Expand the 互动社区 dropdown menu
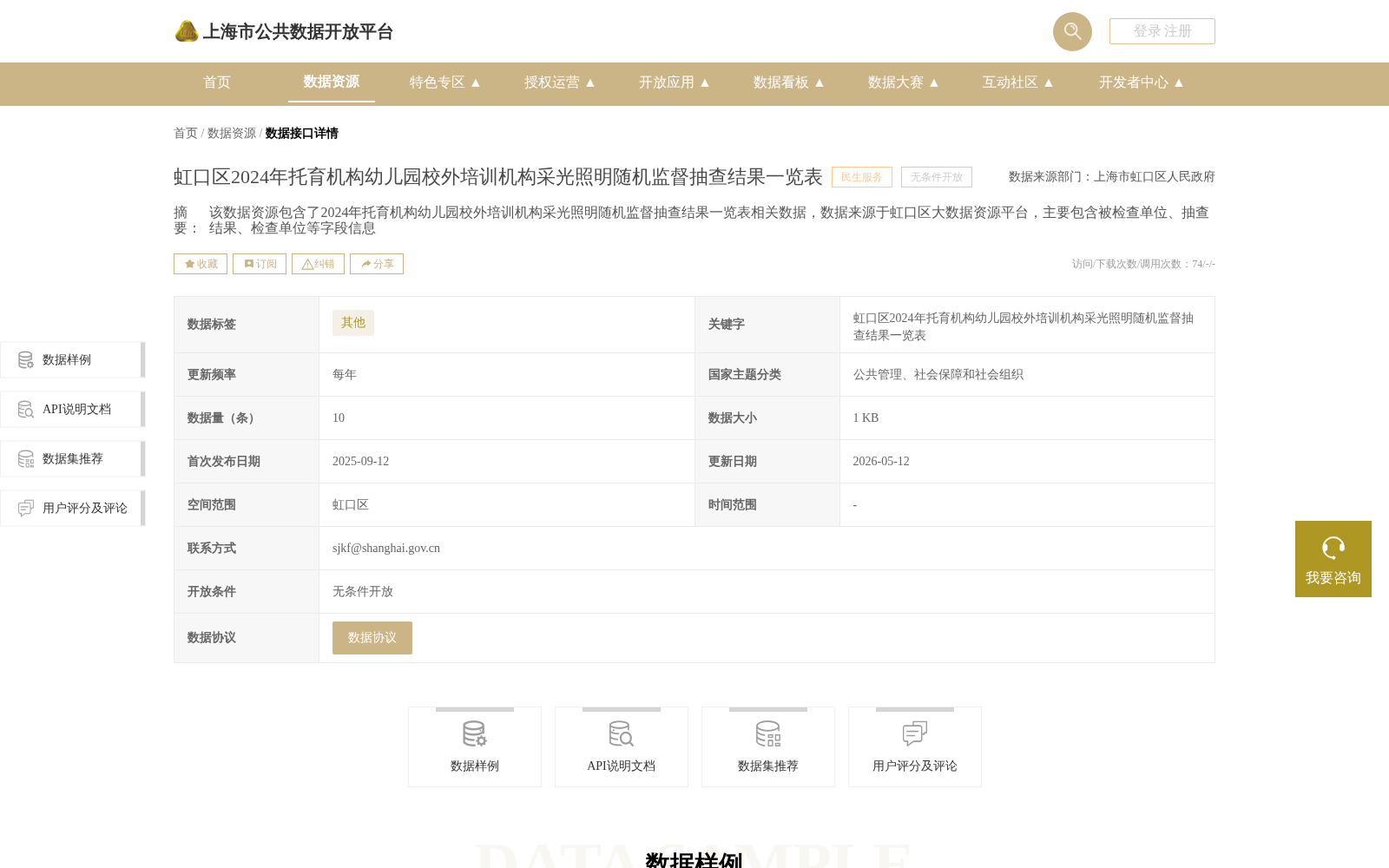 pos(1018,82)
